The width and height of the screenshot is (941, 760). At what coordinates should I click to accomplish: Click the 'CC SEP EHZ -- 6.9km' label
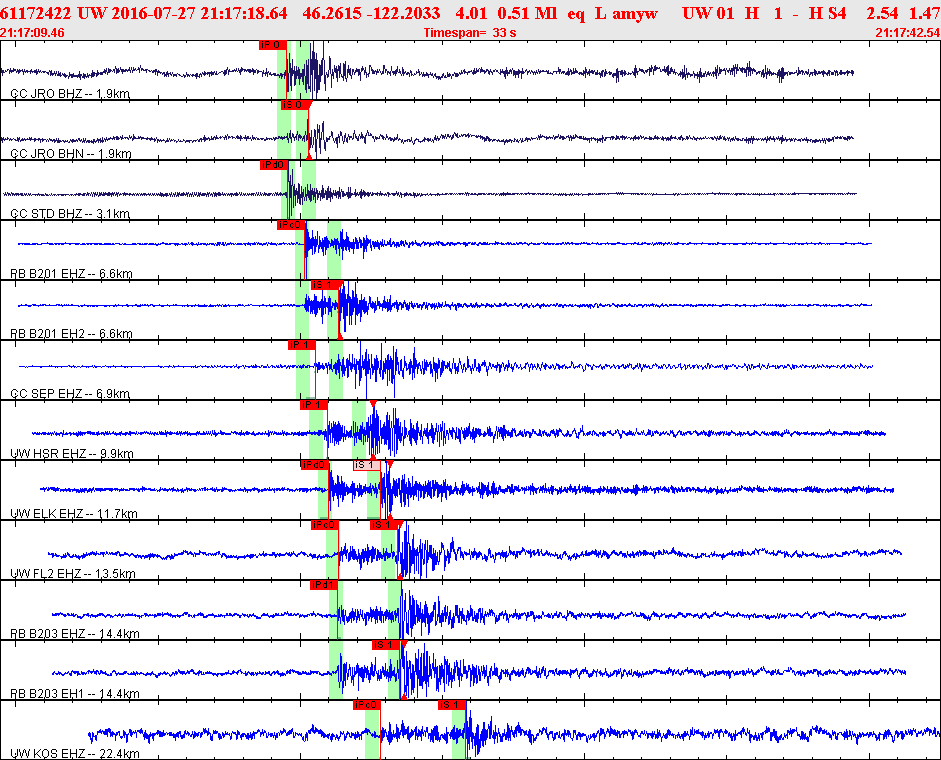[x=70, y=394]
